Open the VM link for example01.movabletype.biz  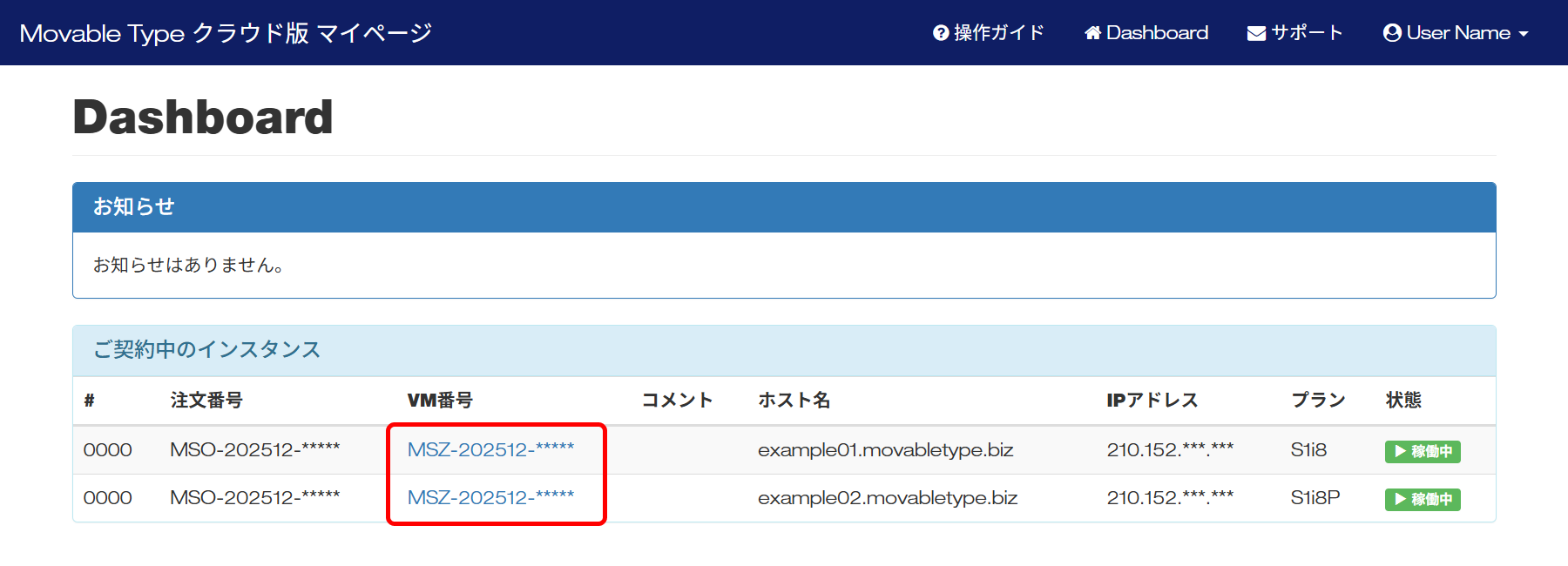tap(490, 449)
